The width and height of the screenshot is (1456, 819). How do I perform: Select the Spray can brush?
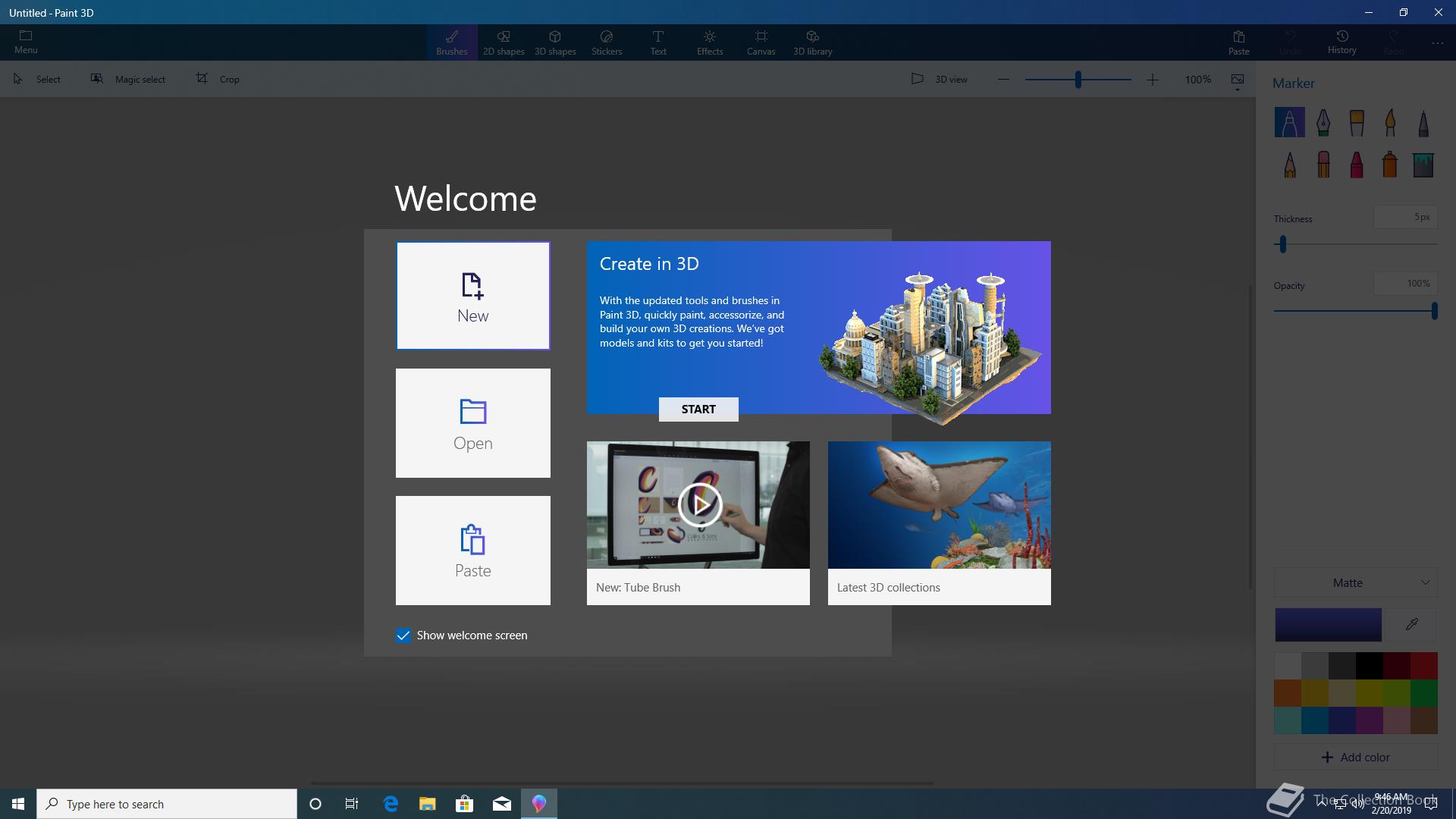pyautogui.click(x=1390, y=164)
